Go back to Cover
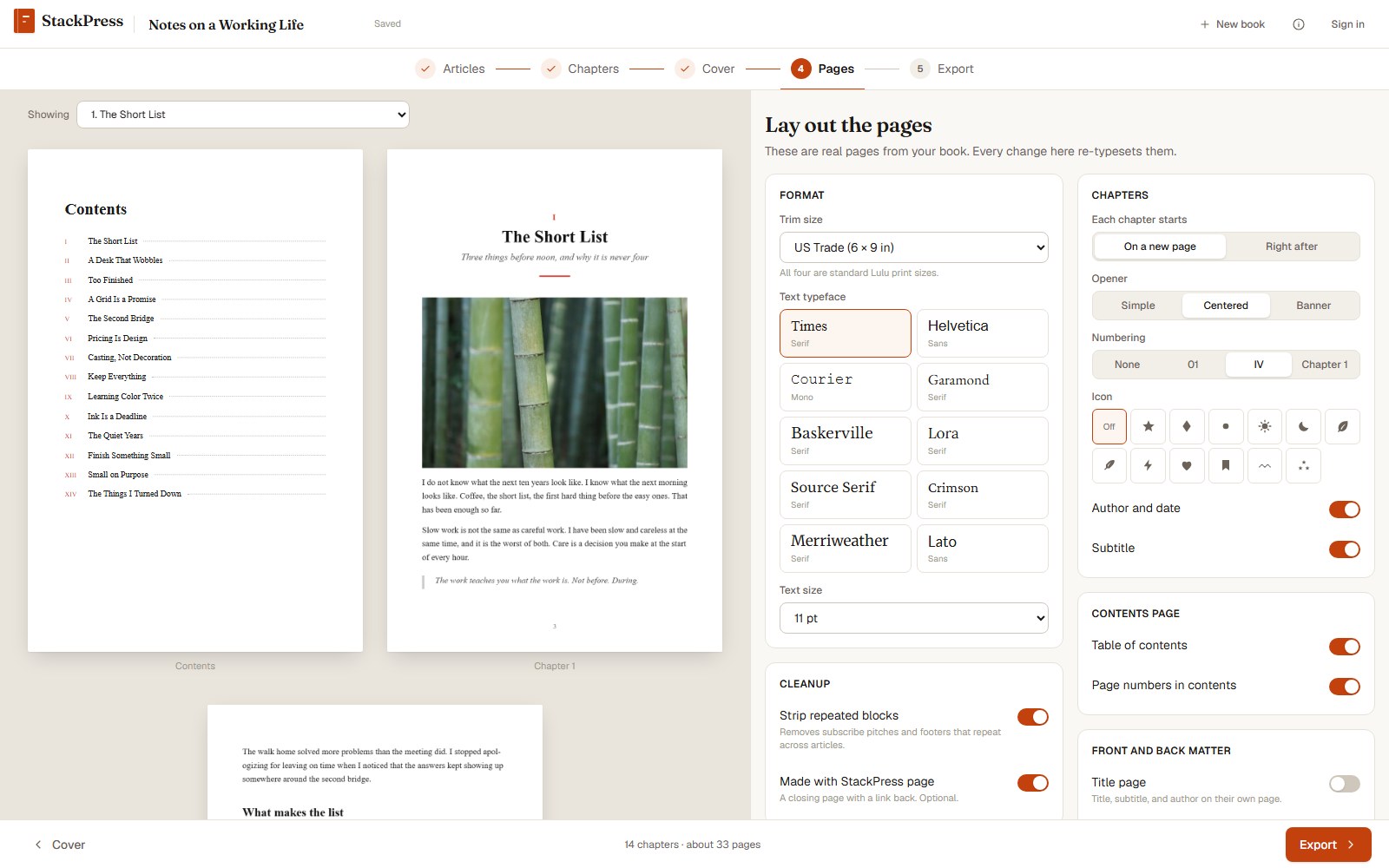The width and height of the screenshot is (1389, 868). pos(60,845)
